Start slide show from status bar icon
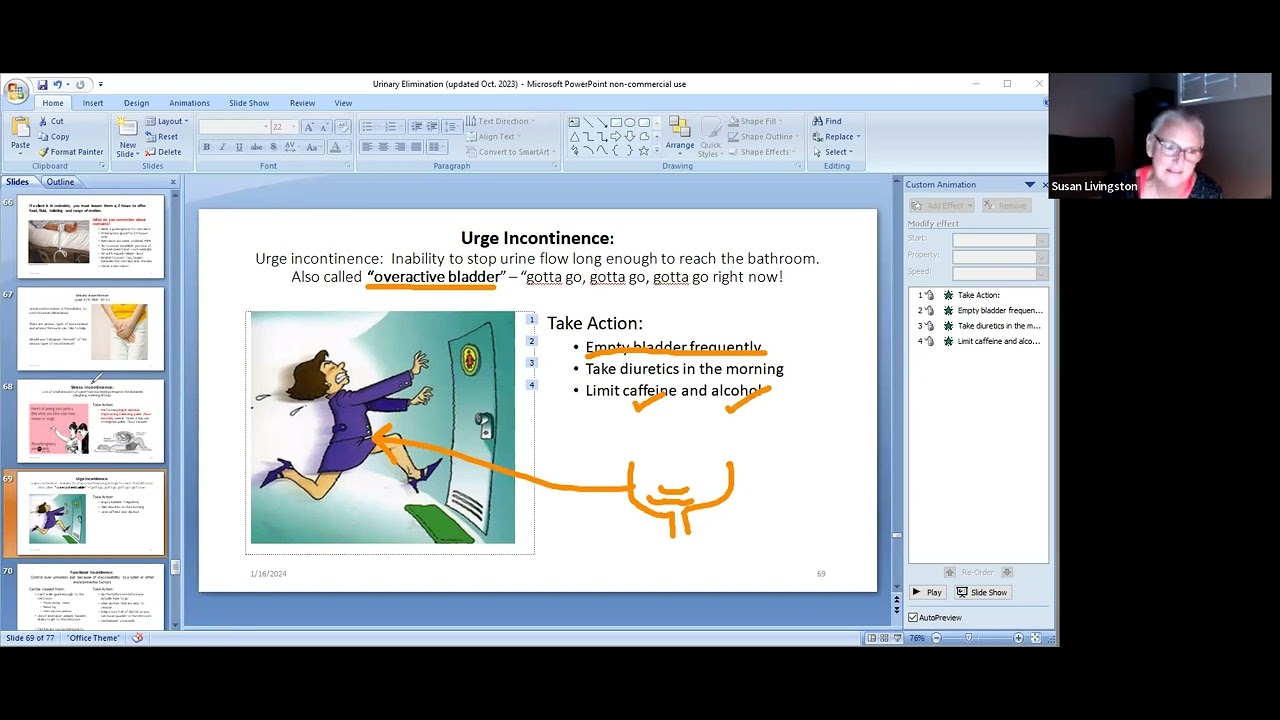 click(900, 638)
